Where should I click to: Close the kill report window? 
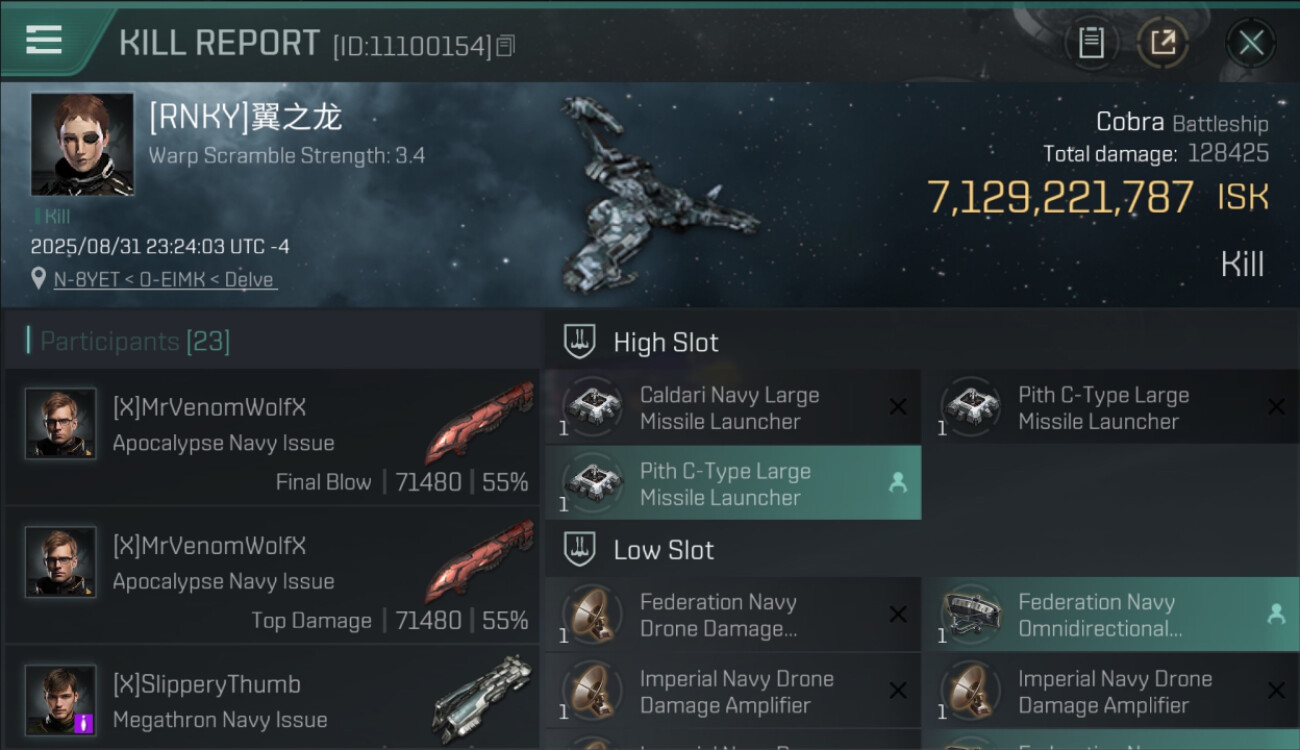[1251, 43]
